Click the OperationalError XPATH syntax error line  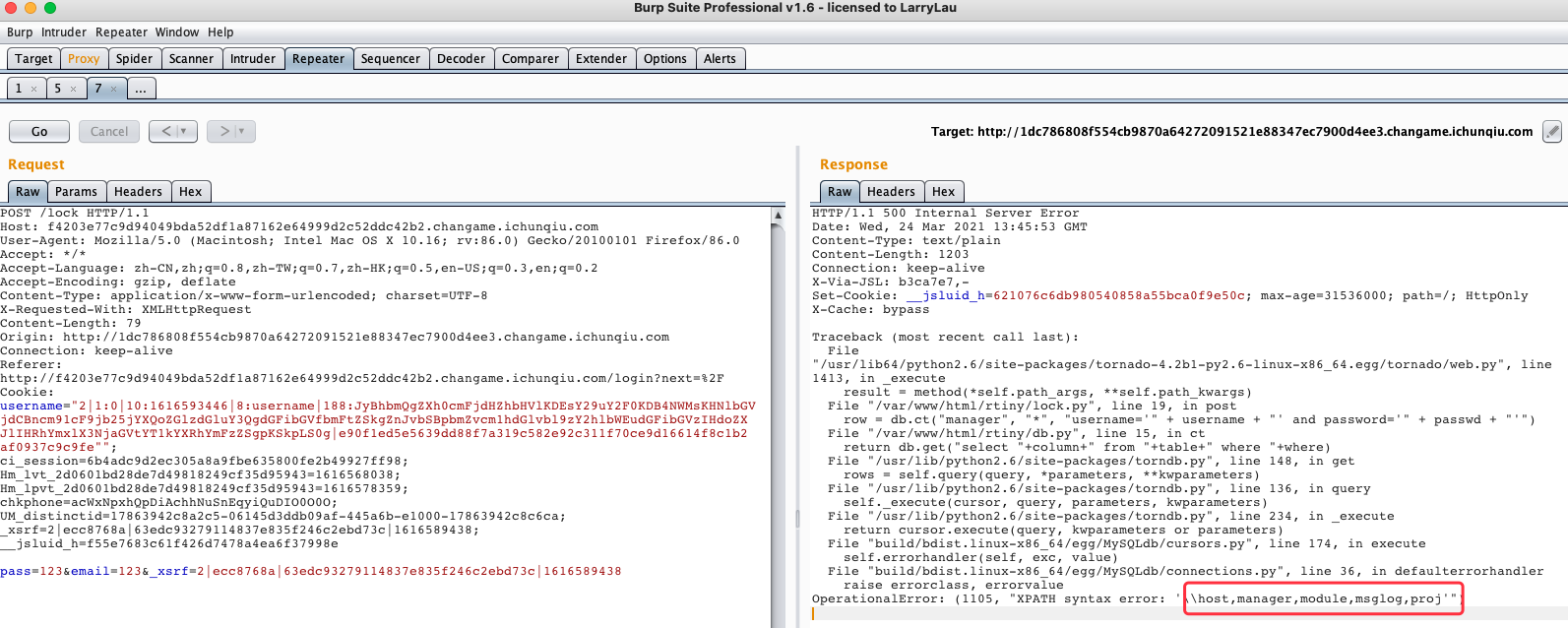pos(1137,598)
